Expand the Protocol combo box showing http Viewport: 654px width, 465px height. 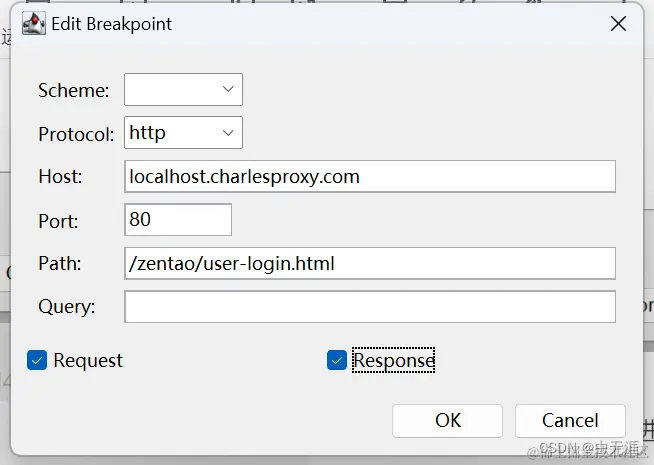[x=183, y=133]
